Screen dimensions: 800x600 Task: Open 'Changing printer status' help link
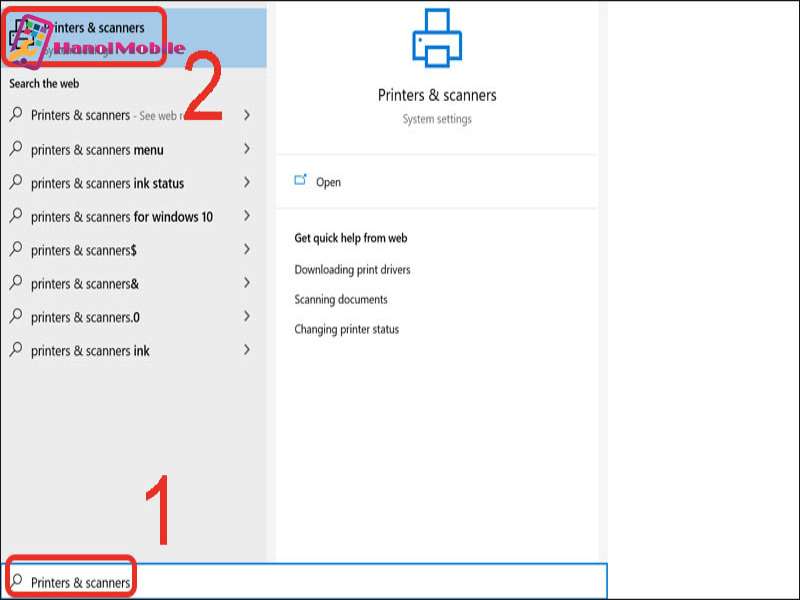[346, 329]
